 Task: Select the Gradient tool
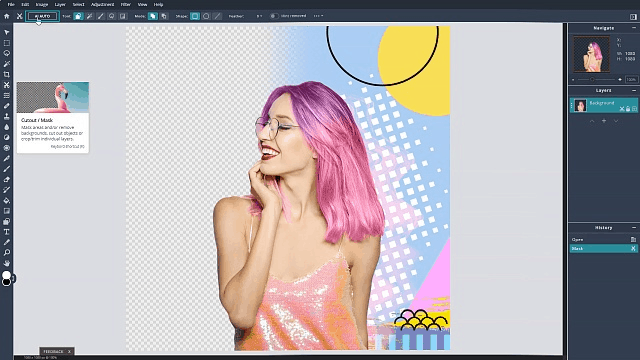click(x=7, y=211)
